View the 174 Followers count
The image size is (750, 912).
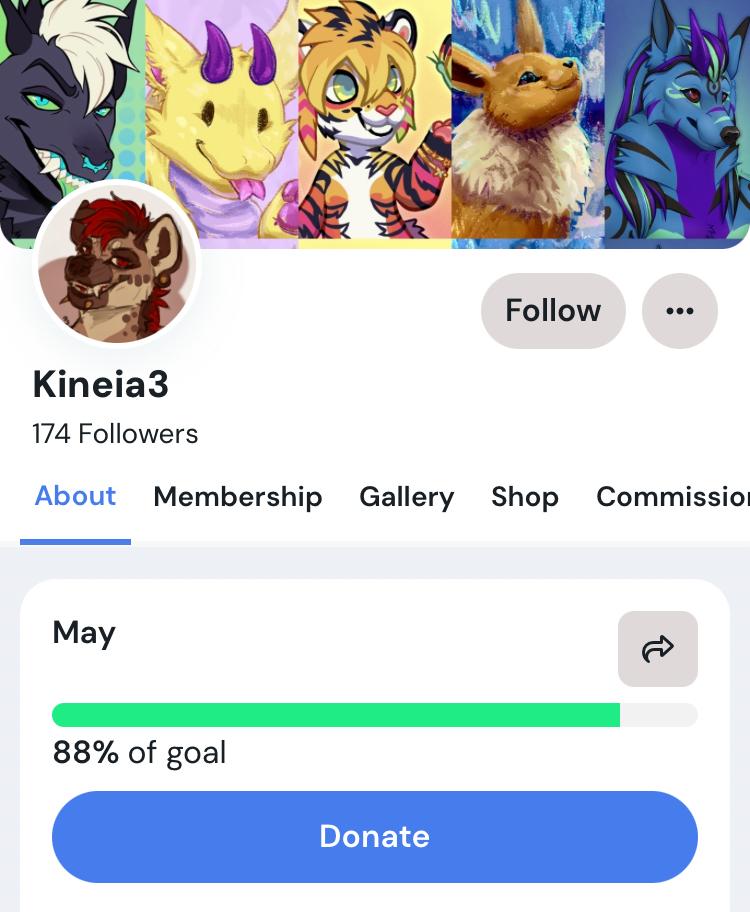(115, 434)
